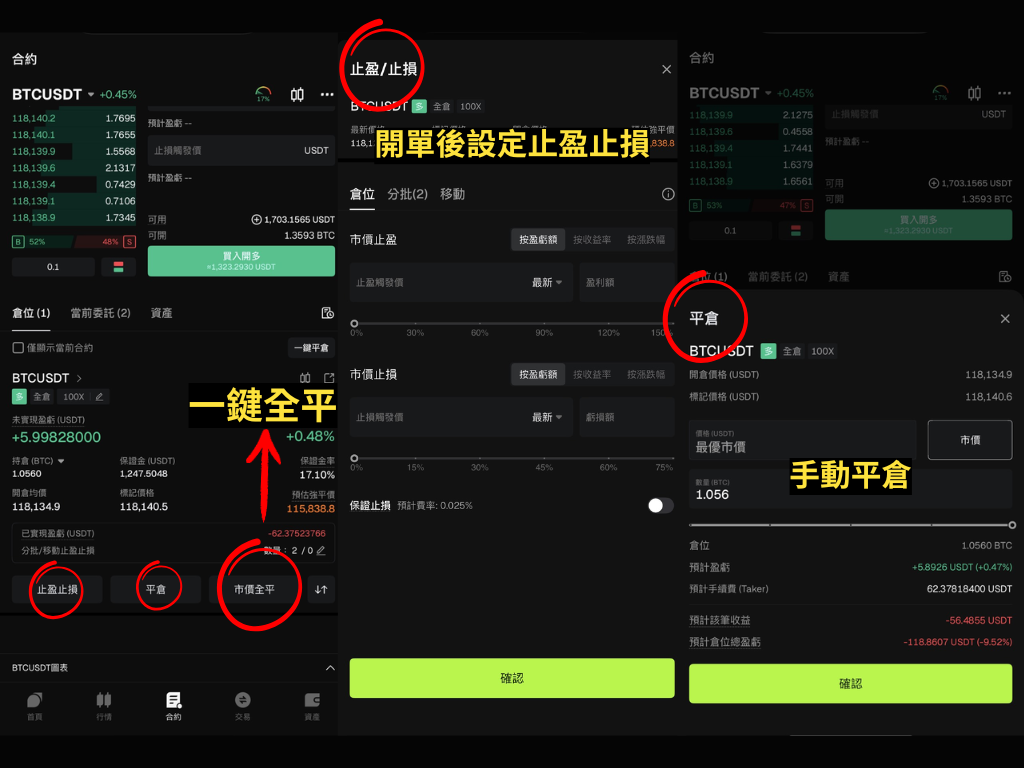Click the 17% margin gauge icon
The width and height of the screenshot is (1024, 768).
263,95
